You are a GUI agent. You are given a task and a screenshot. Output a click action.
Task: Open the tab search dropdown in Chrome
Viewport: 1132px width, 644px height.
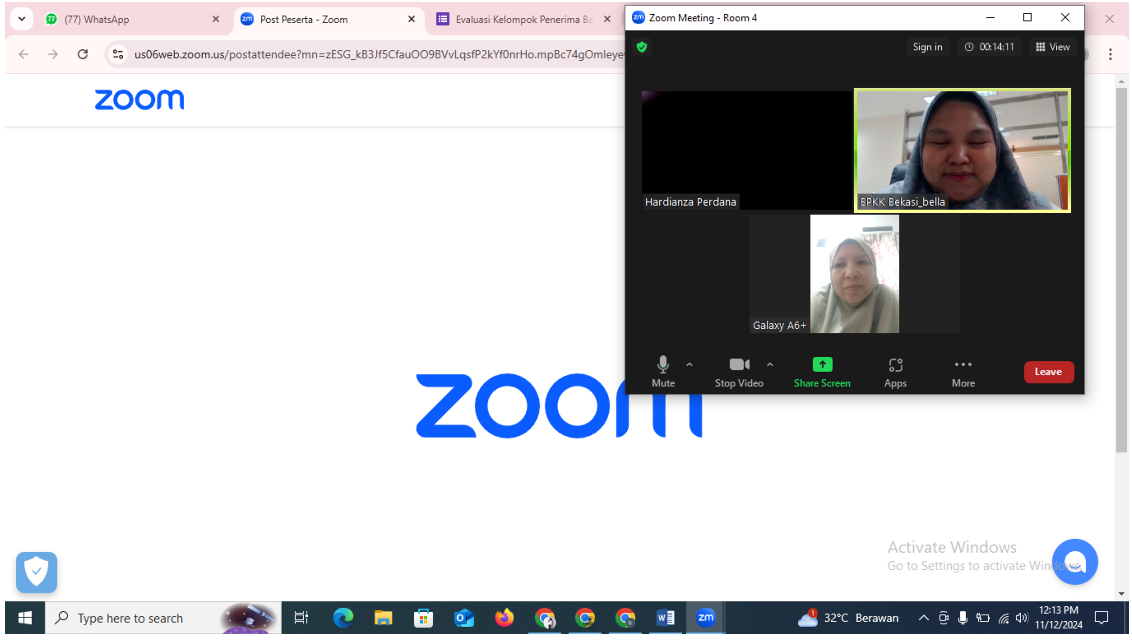pyautogui.click(x=22, y=19)
